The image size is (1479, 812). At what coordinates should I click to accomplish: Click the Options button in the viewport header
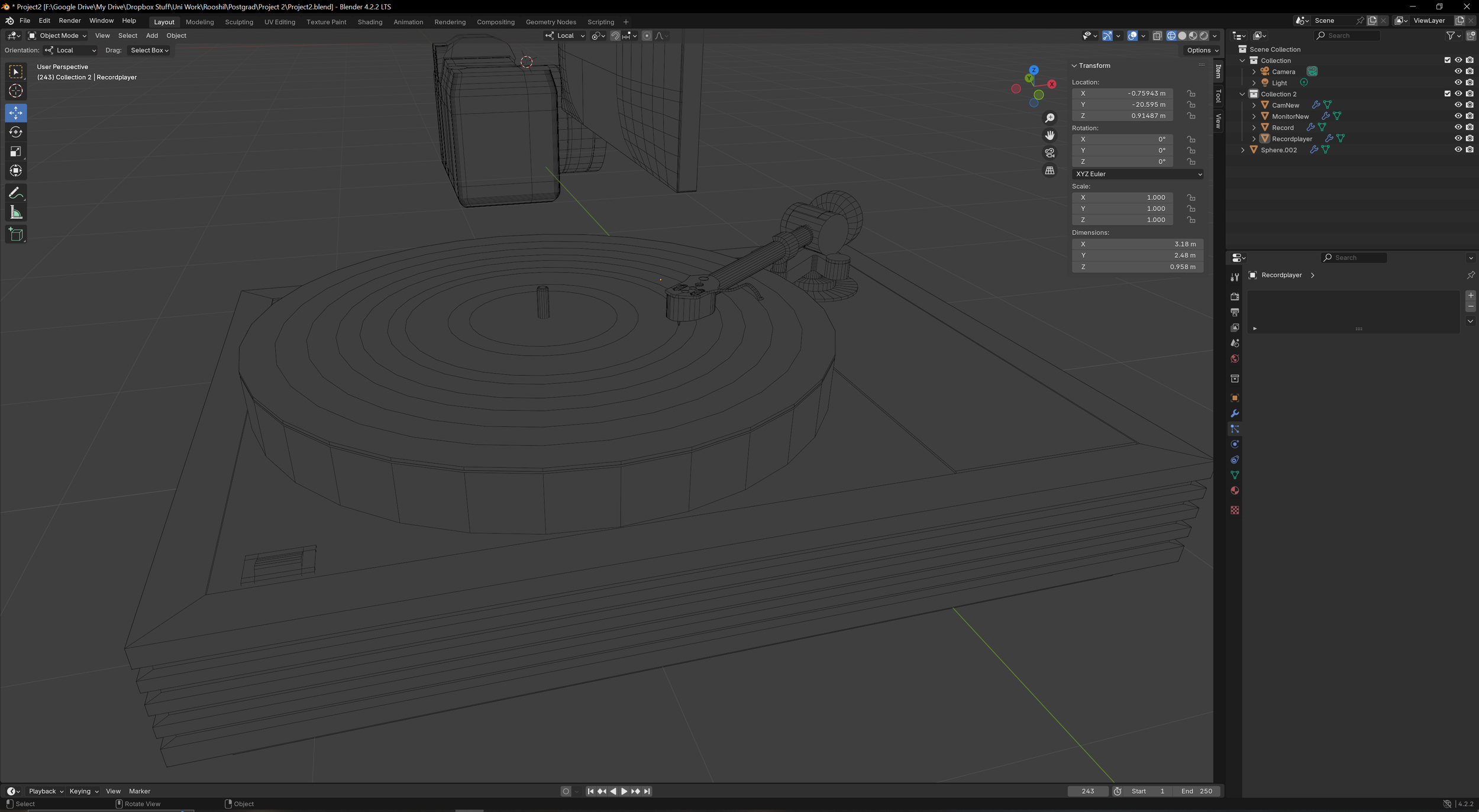point(1201,50)
